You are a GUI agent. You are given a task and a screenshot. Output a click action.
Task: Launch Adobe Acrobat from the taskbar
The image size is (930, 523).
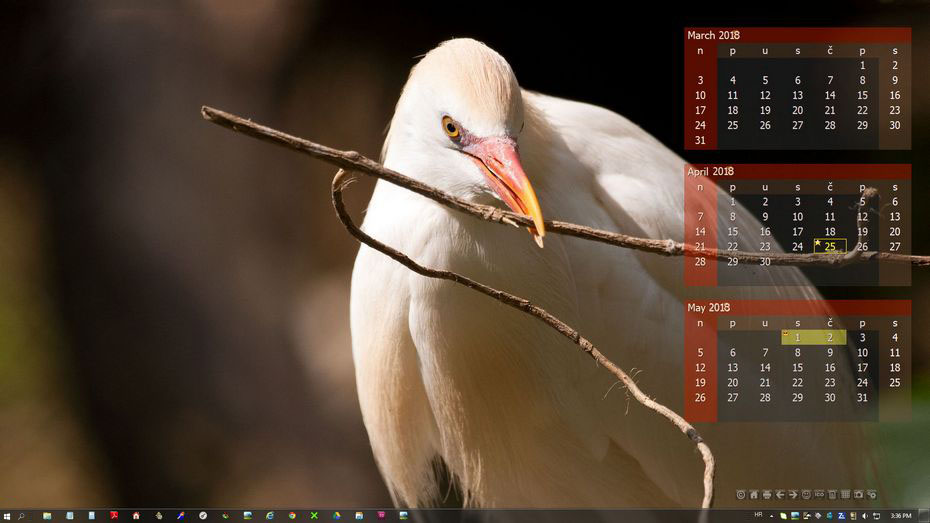click(114, 516)
